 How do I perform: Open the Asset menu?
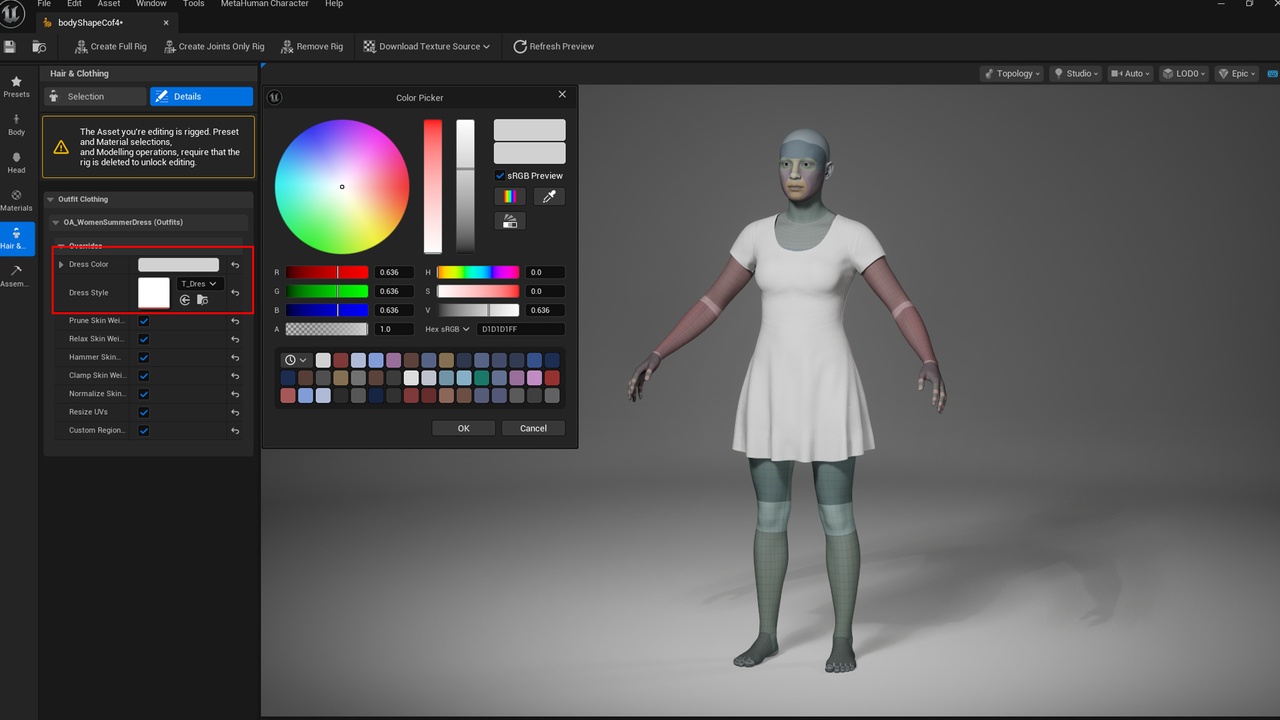109,4
